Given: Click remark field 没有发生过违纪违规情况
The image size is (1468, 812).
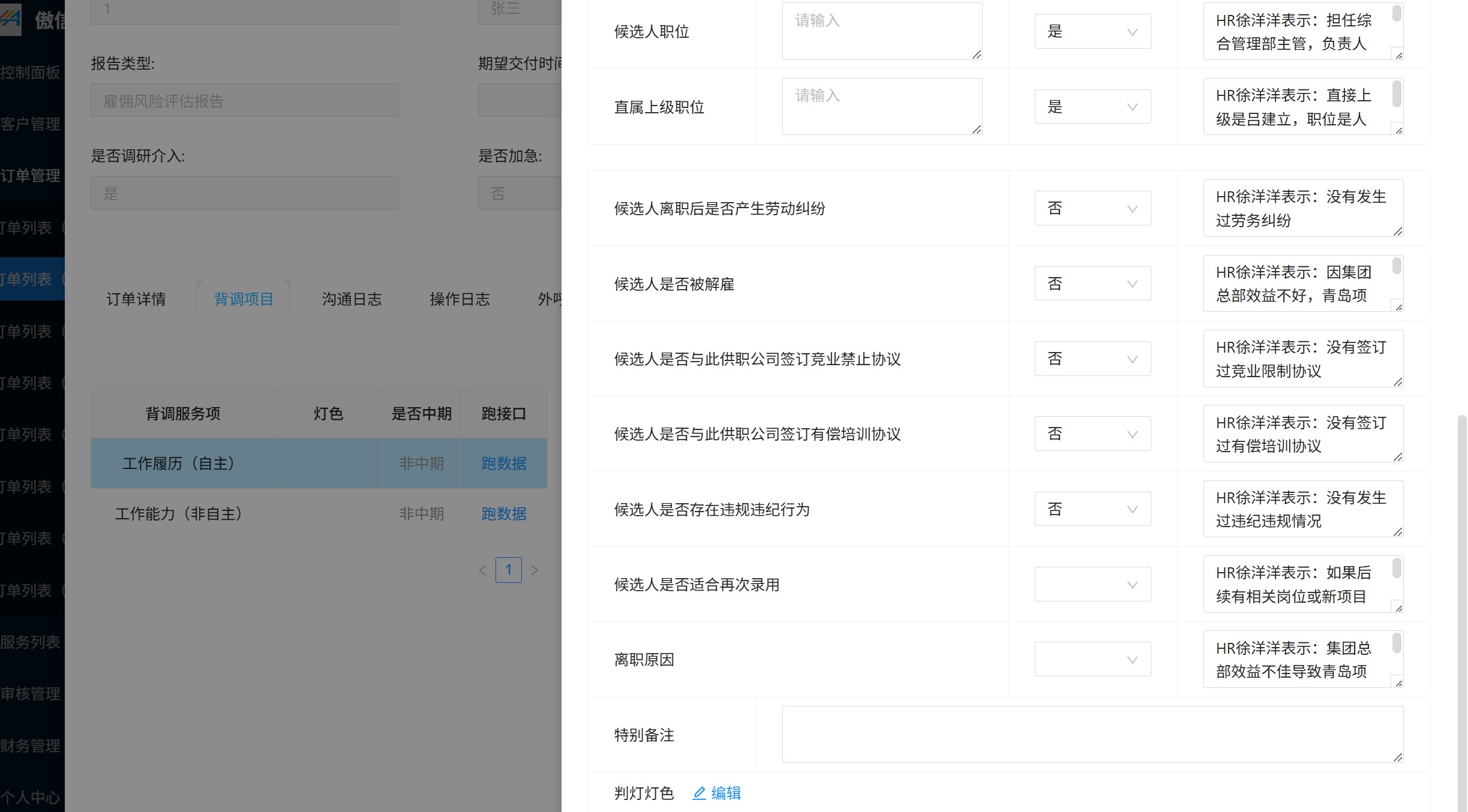Looking at the screenshot, I should [x=1303, y=509].
